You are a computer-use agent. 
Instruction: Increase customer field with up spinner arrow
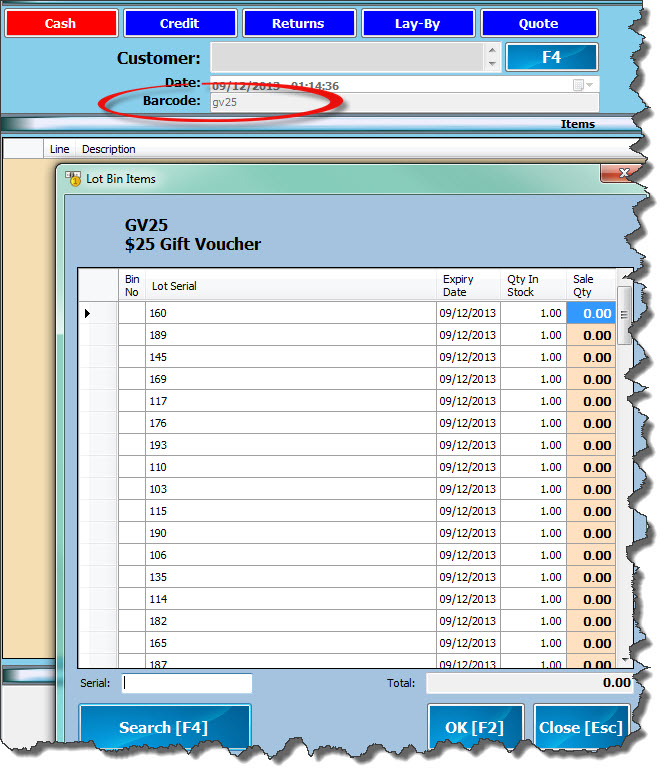[x=492, y=50]
